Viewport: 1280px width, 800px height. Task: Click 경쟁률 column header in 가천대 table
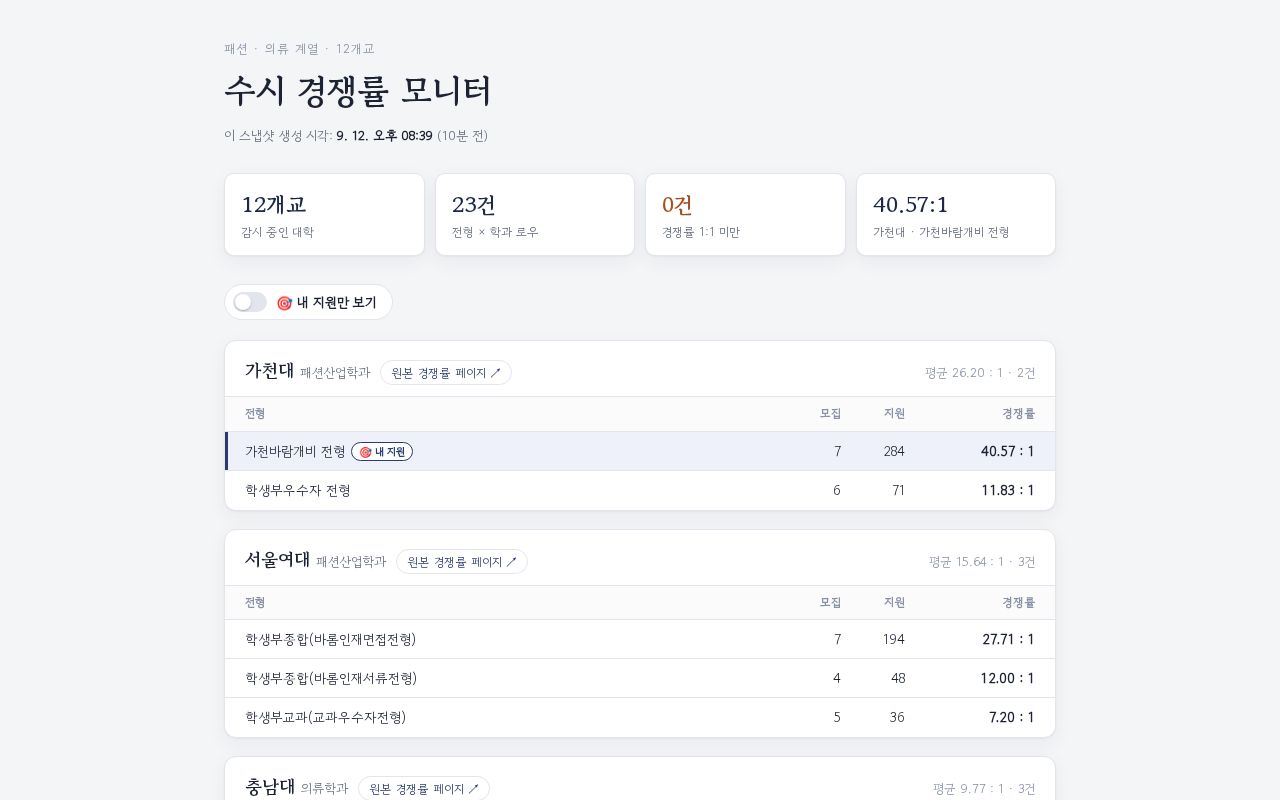1019,414
